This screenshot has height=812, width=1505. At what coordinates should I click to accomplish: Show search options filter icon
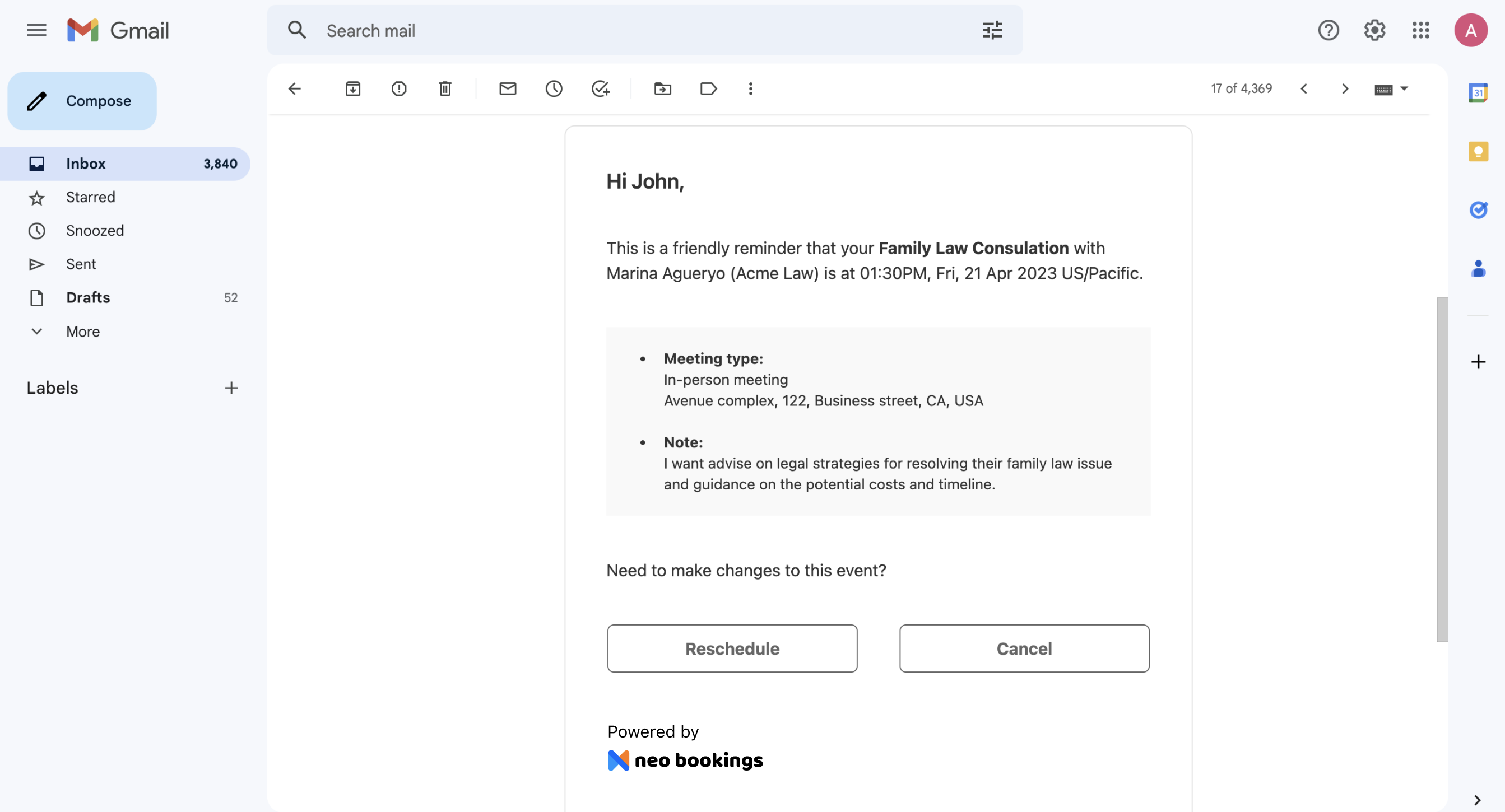pyautogui.click(x=992, y=30)
